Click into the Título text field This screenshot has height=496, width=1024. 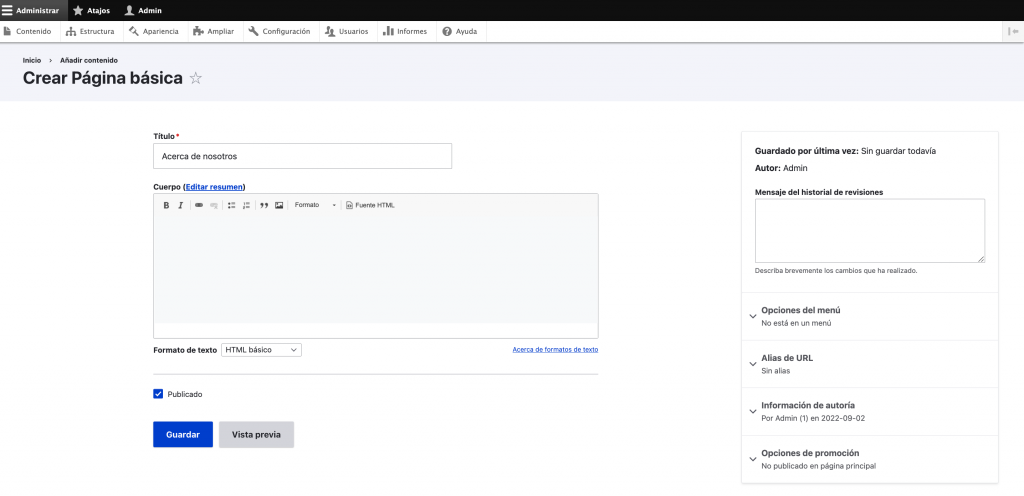click(302, 156)
